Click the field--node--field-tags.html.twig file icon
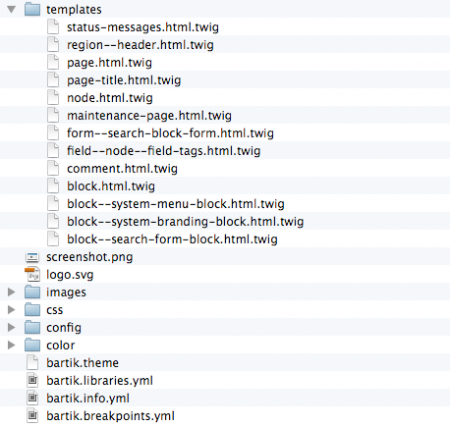The image size is (450, 424). point(53,151)
